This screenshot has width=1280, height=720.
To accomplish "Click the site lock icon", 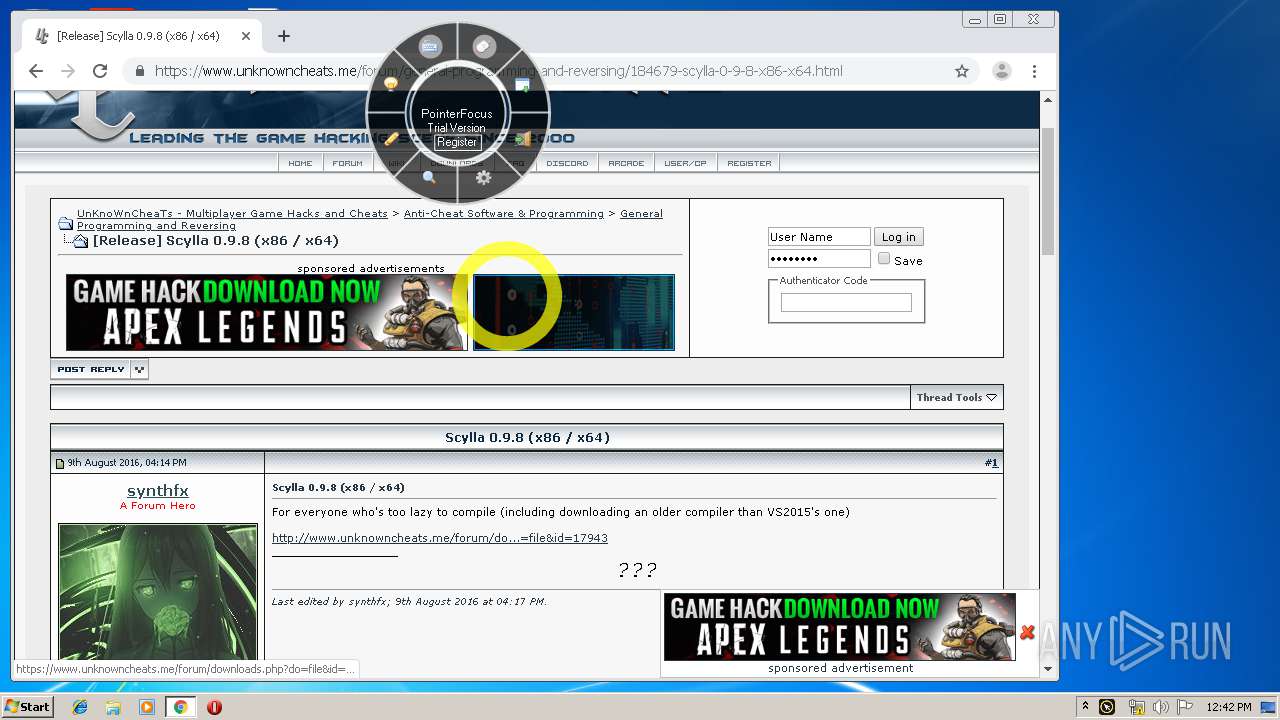I will pos(139,71).
